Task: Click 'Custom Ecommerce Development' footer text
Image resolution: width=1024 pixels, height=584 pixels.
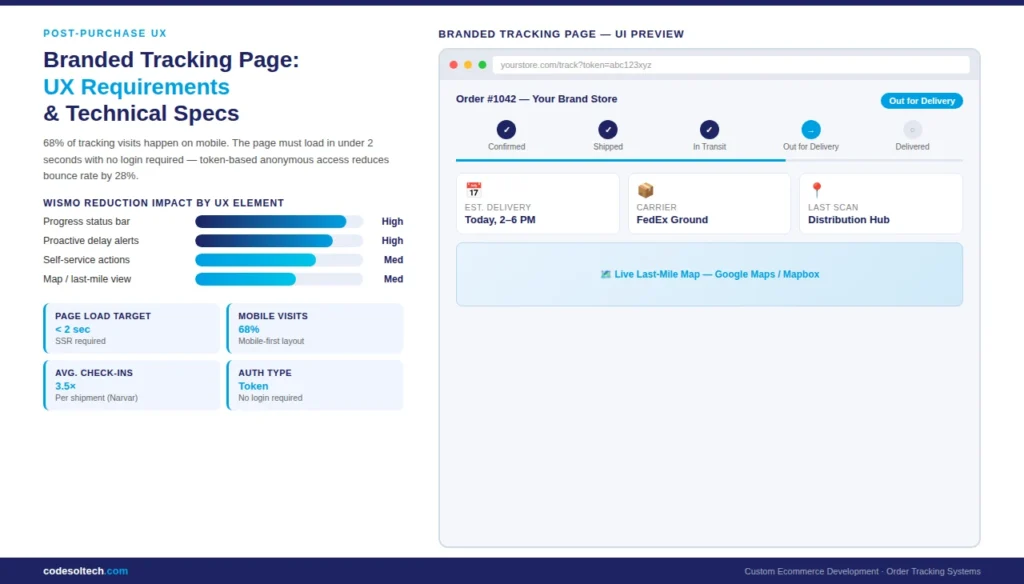Action: [812, 572]
